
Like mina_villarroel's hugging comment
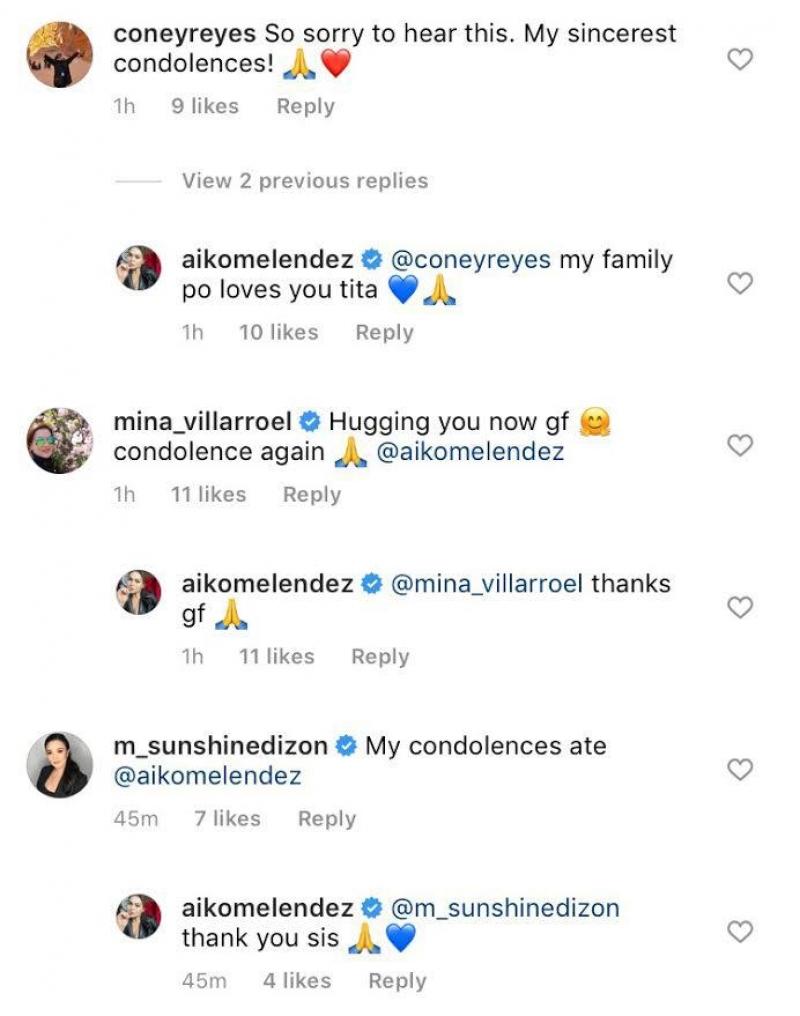click(x=739, y=446)
